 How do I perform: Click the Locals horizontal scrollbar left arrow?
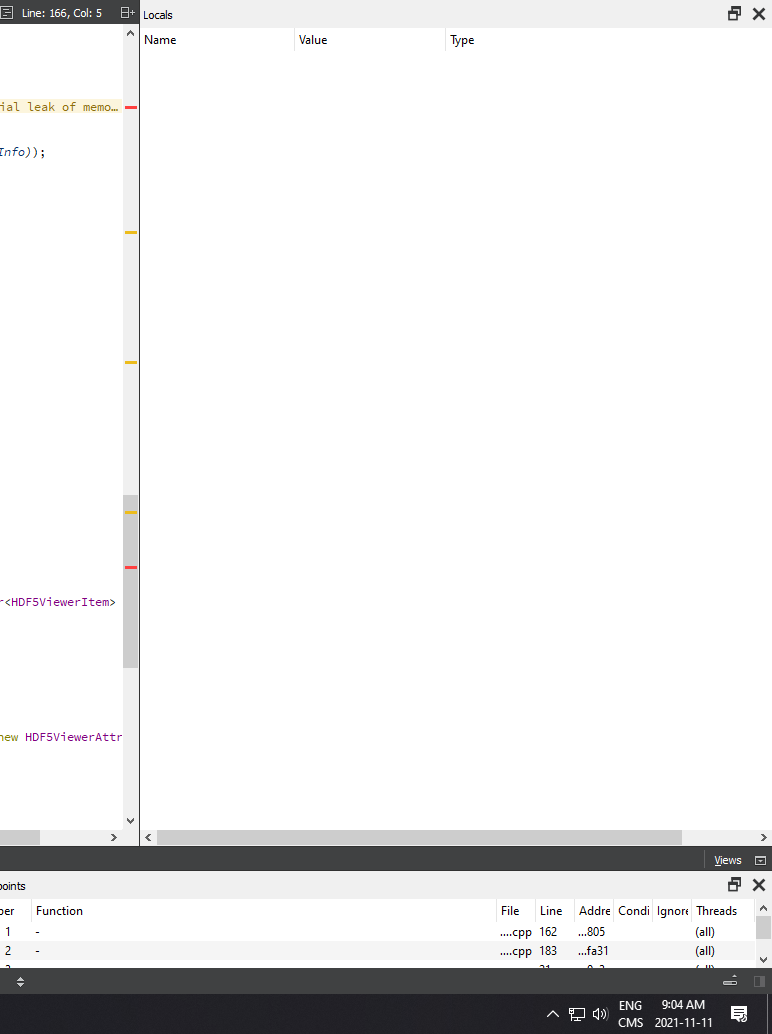148,837
